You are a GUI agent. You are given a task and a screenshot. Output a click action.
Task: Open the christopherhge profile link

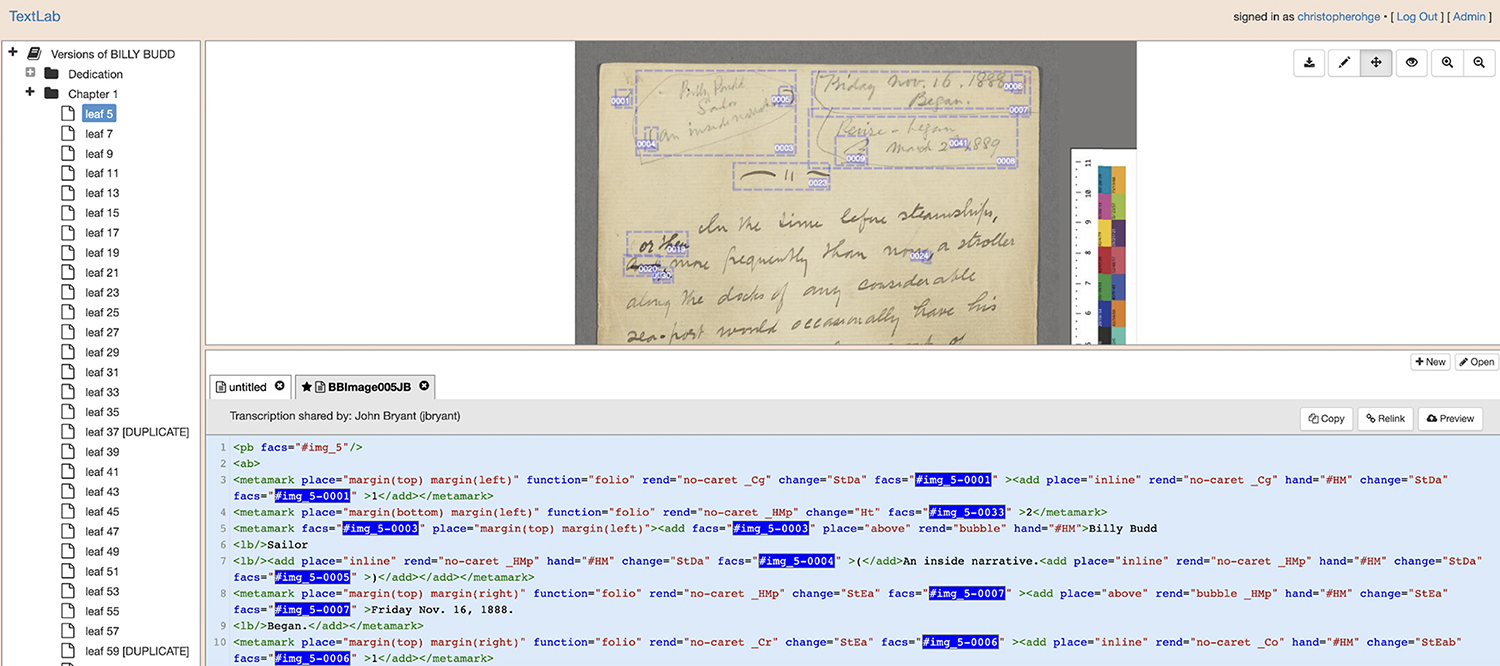tap(1338, 16)
